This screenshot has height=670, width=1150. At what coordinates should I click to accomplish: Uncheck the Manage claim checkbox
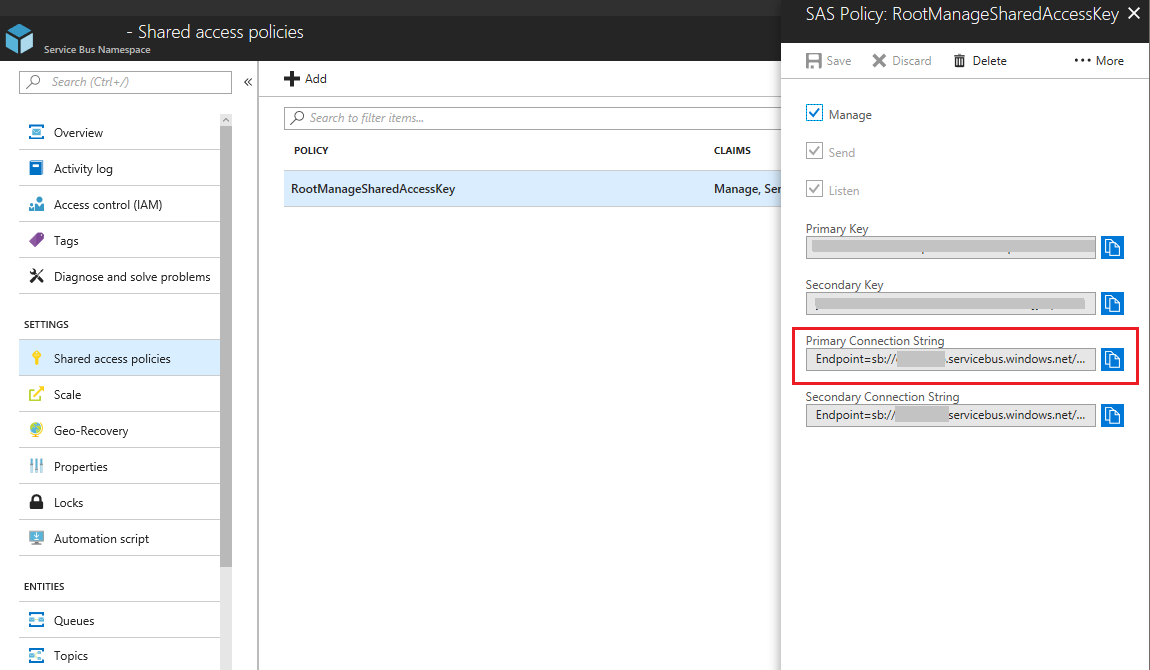814,113
